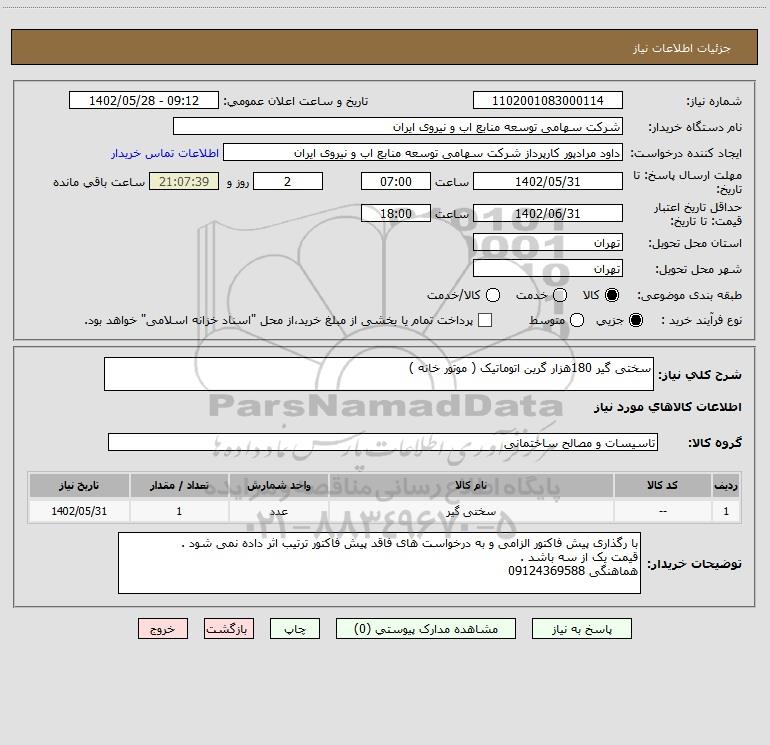This screenshot has height=745, width=770.
Task: Select the خدمت radio button
Action: click(560, 295)
